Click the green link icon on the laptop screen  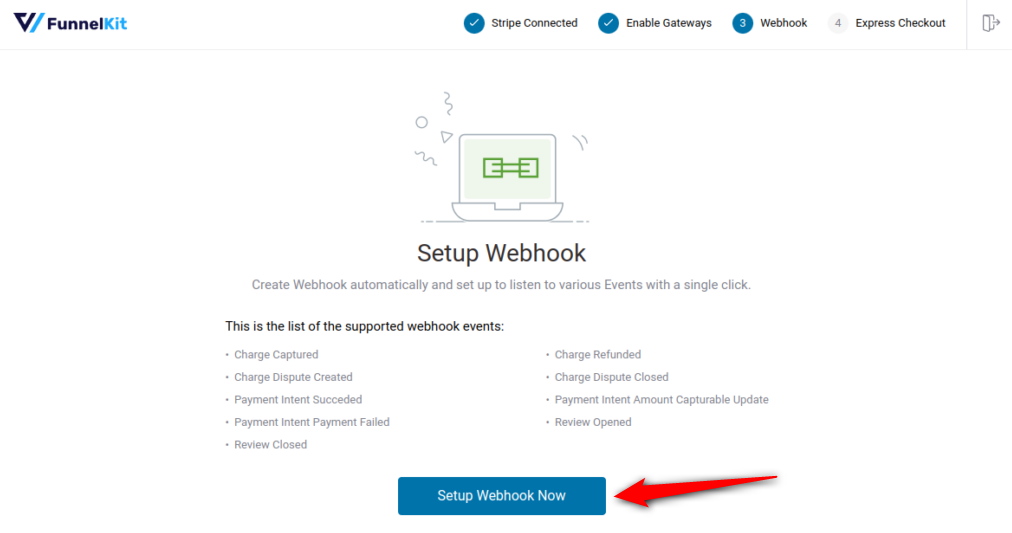(x=511, y=168)
